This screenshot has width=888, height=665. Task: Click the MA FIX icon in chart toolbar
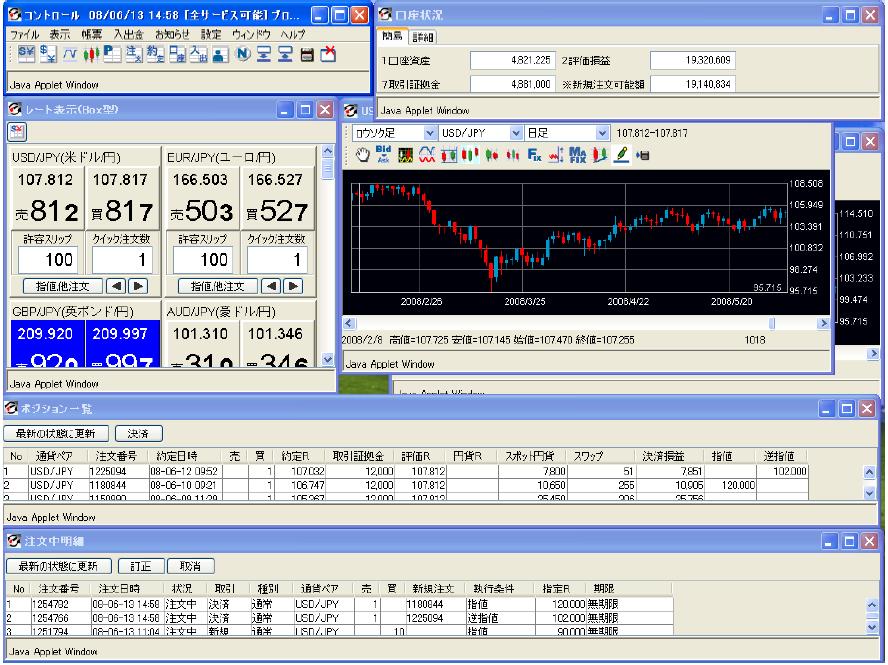[577, 155]
